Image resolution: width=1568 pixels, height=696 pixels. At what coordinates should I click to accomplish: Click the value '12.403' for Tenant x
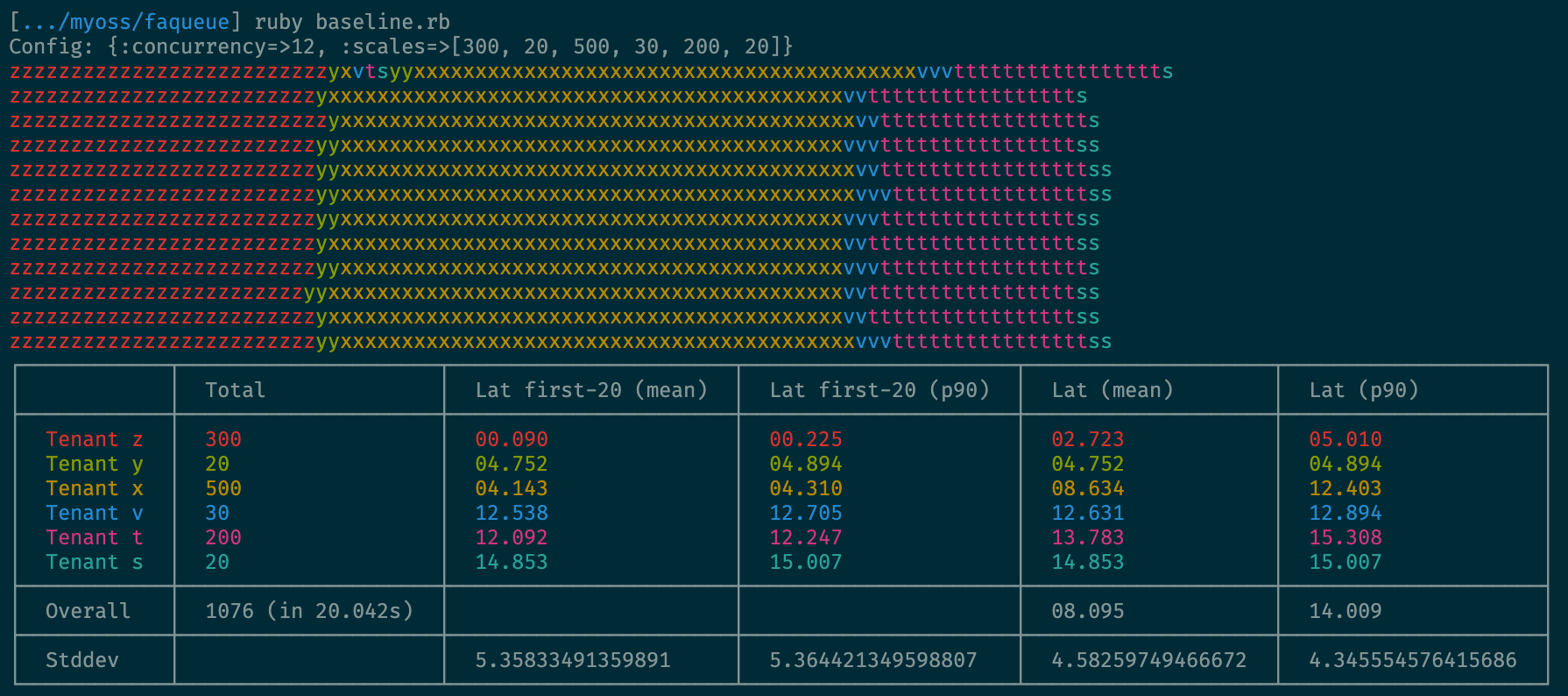tap(1346, 488)
